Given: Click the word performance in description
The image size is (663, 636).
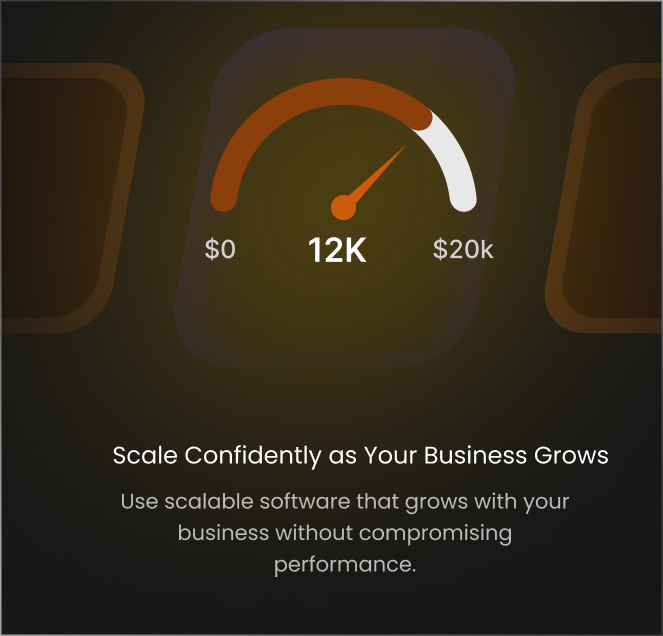Looking at the screenshot, I should [345, 565].
